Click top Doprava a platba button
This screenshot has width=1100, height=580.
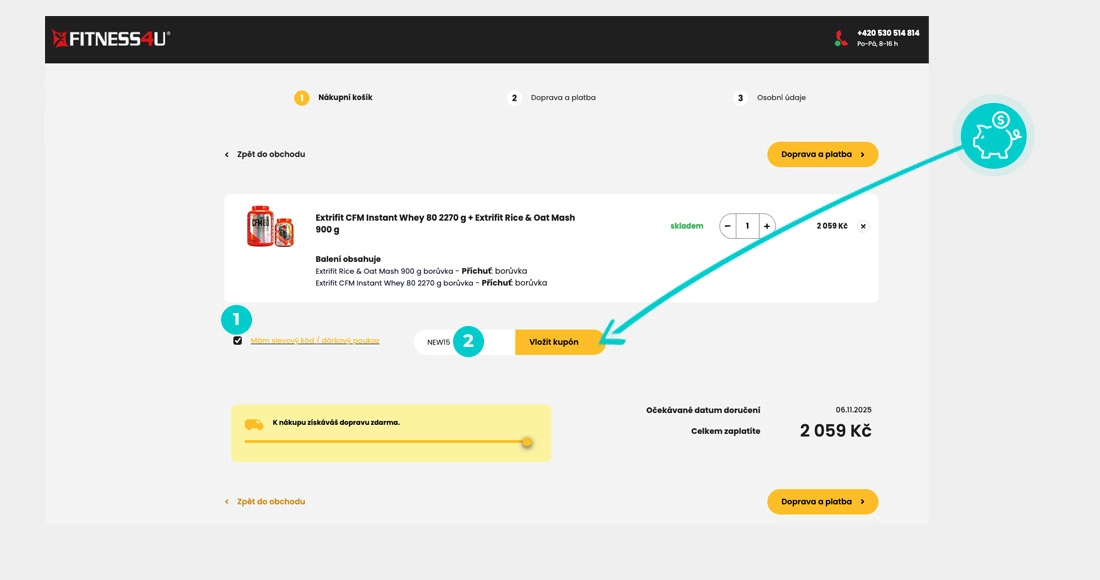822,154
